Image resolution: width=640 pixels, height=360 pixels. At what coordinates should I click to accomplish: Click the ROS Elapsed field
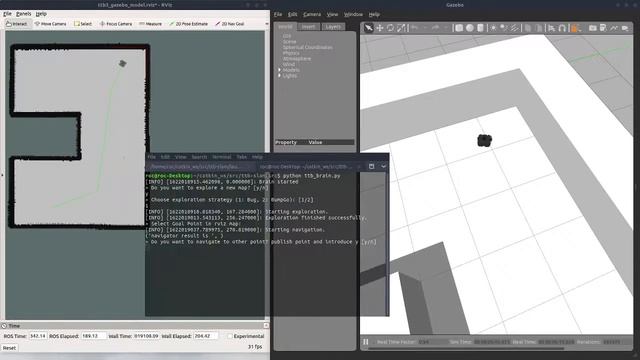pyautogui.click(x=93, y=336)
